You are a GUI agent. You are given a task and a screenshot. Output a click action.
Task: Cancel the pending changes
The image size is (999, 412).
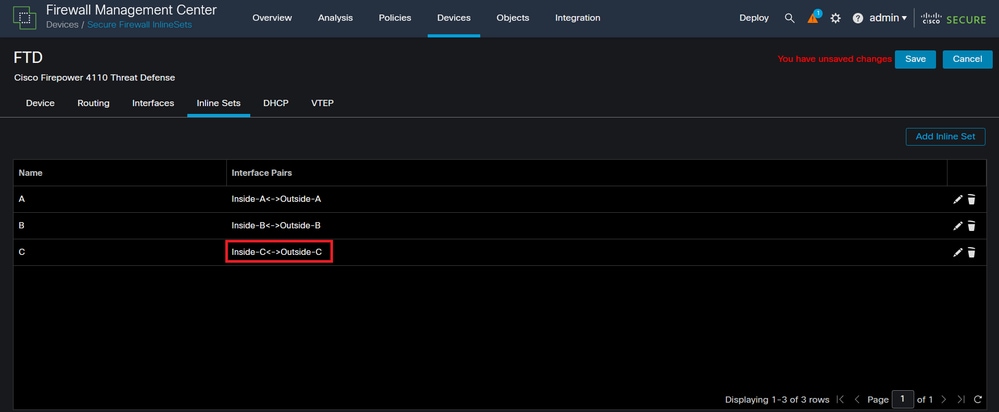(967, 59)
